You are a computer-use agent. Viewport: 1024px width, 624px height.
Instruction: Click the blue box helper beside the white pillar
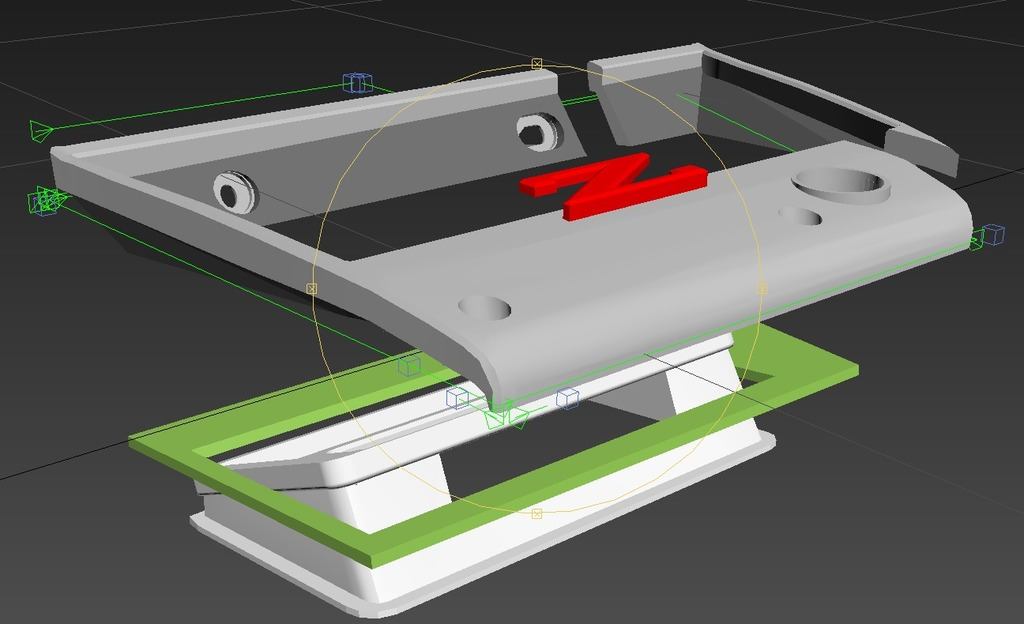[570, 398]
